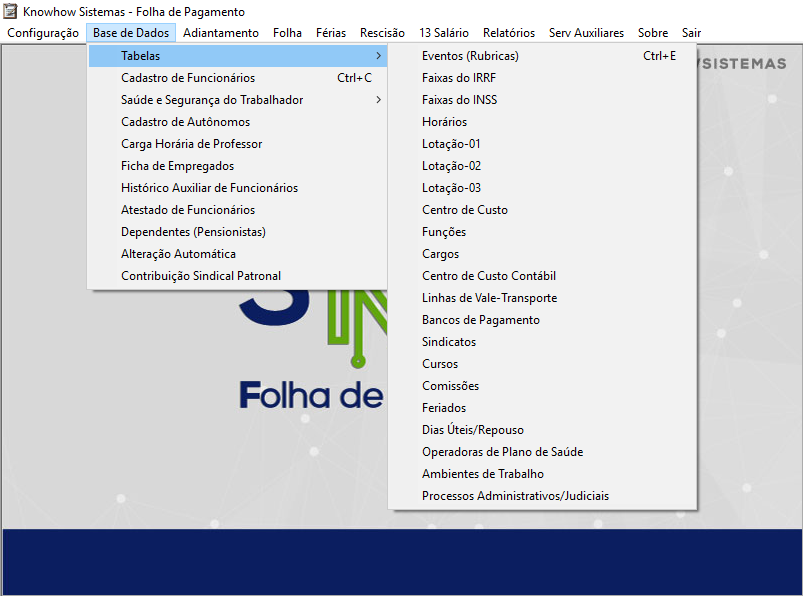Click the Knowhow Sistemas title bar icon
Screen dimensions: 803x596
pos(11,12)
